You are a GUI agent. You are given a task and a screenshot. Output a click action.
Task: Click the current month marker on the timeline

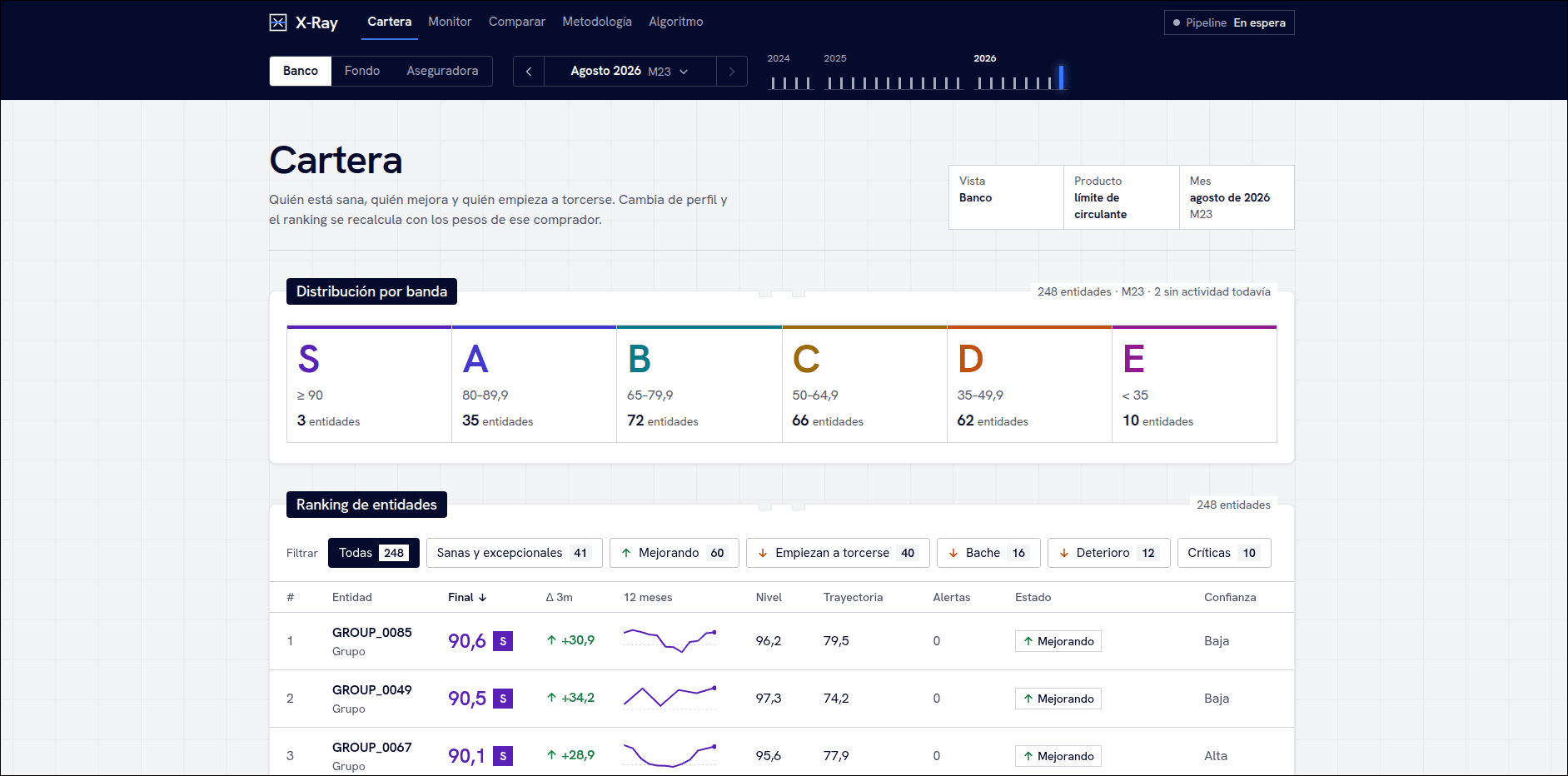pyautogui.click(x=1061, y=77)
